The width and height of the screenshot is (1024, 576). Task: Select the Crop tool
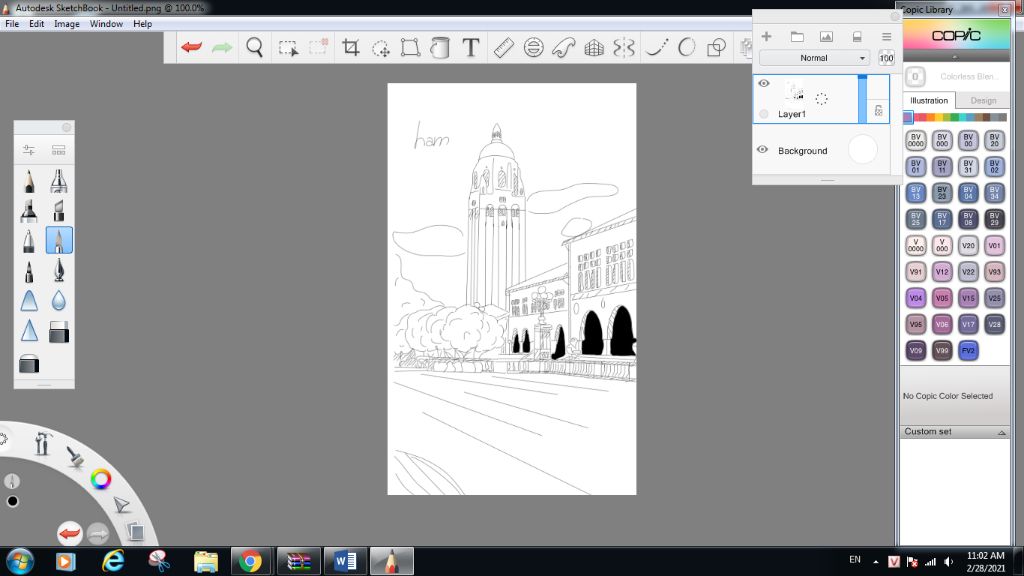[x=351, y=47]
